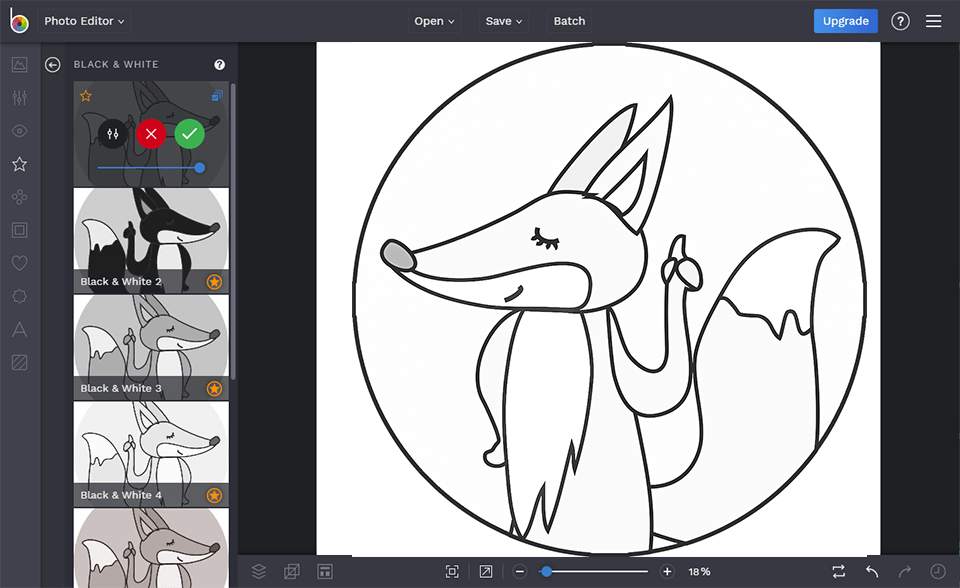Open the Layers panel from the bottom toolbar

[x=259, y=571]
